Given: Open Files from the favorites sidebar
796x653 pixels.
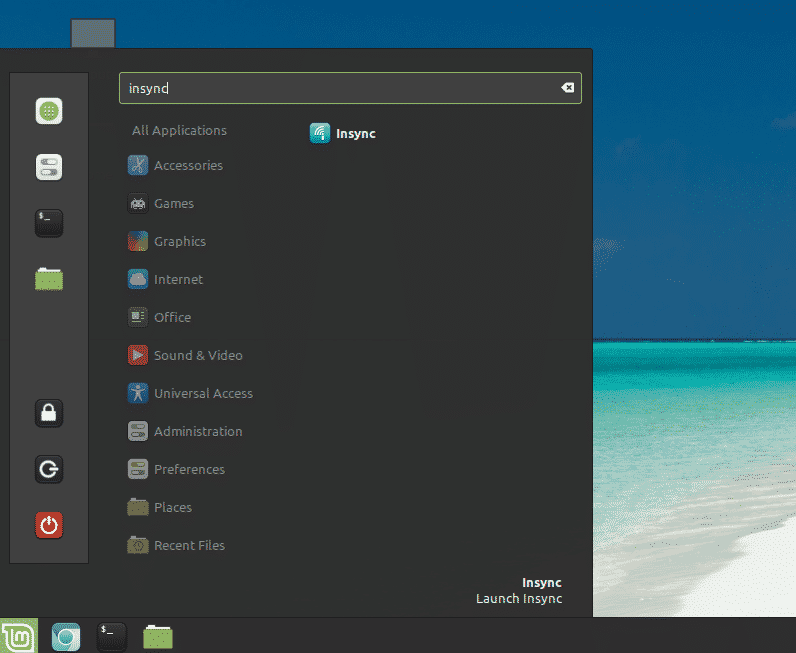Looking at the screenshot, I should point(49,279).
